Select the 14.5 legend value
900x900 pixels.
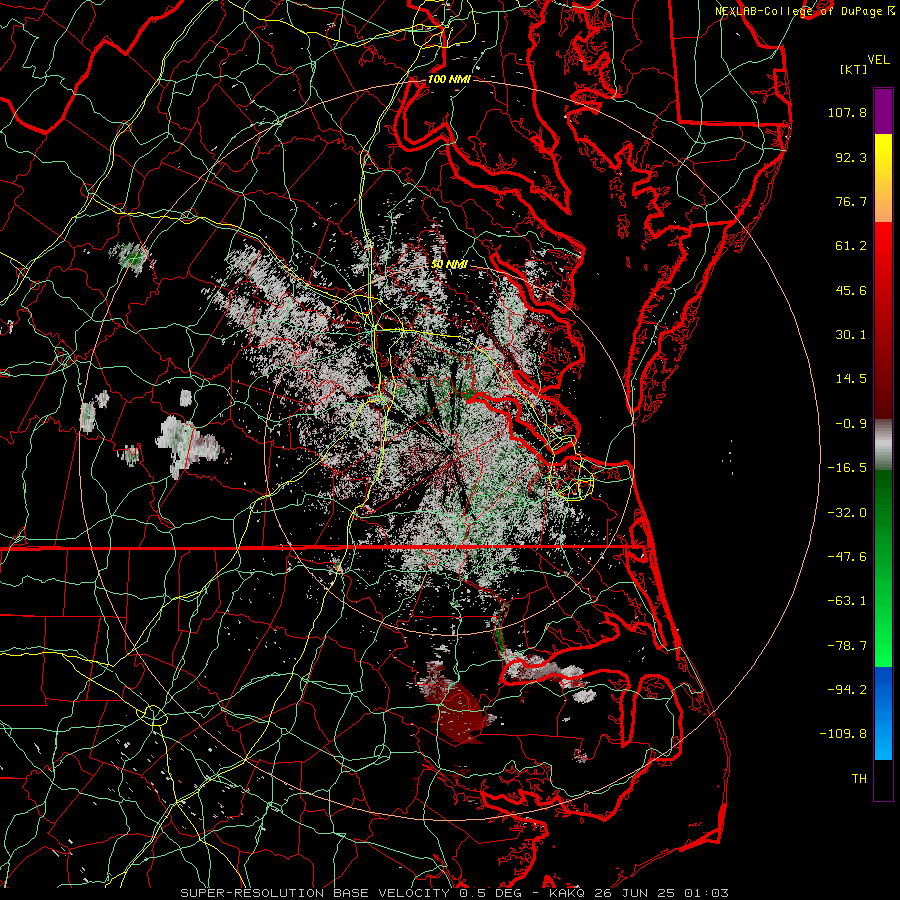pyautogui.click(x=851, y=379)
